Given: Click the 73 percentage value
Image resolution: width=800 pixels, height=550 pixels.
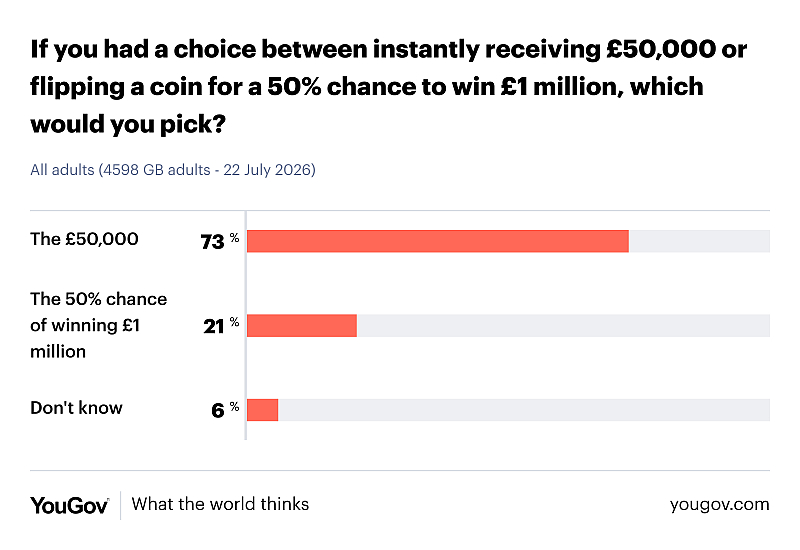Looking at the screenshot, I should click(212, 242).
